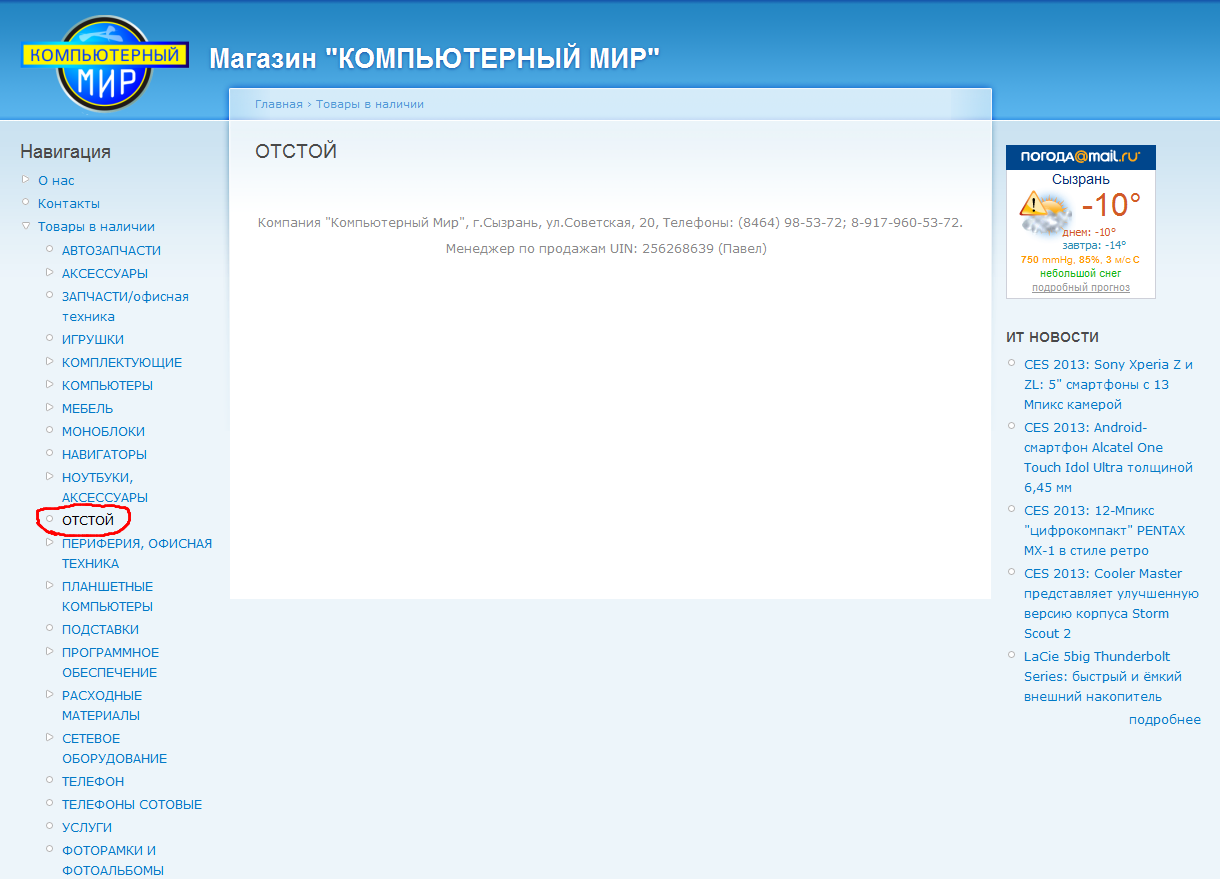
Task: Expand the ПРОГРАММНОЕ ОБЕСПЕЧЕНИЕ arrow
Action: coord(50,651)
